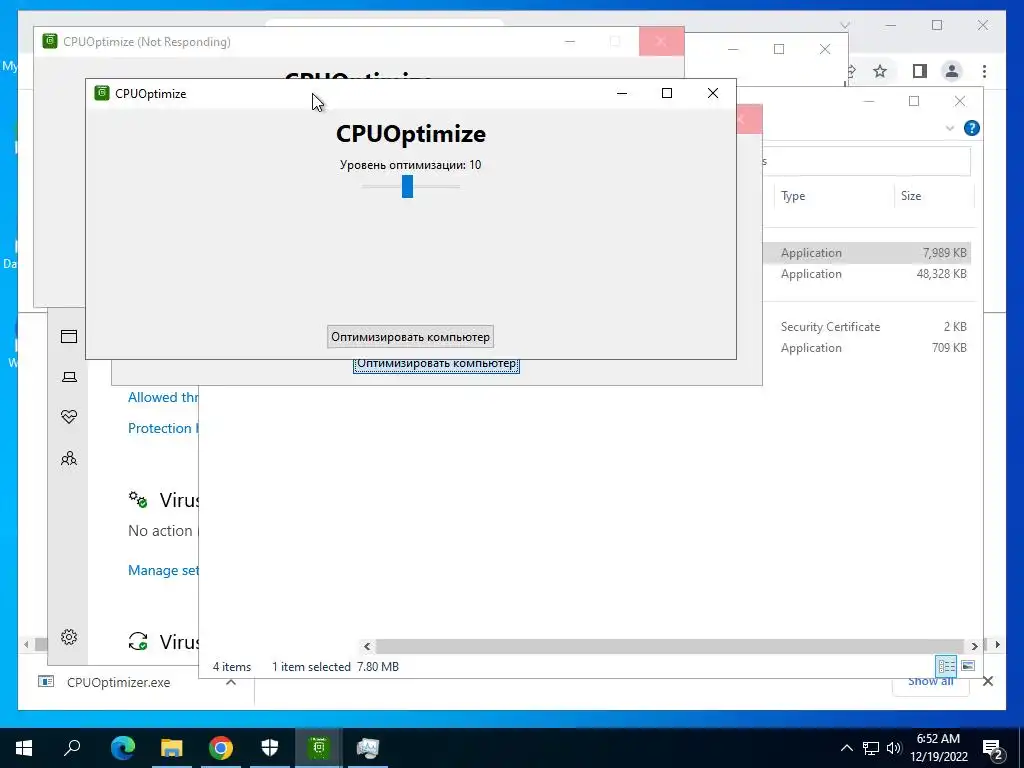Select the Security Certificate file row

click(867, 327)
